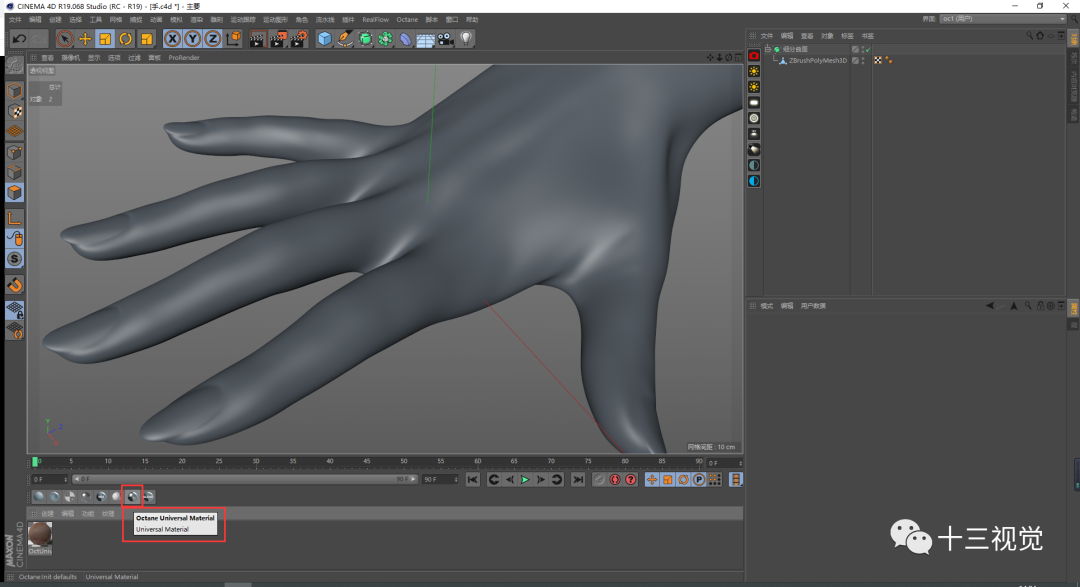Toggle visibility dots of ZBrushPolyMesh3D
This screenshot has width=1080, height=587.
tap(863, 61)
